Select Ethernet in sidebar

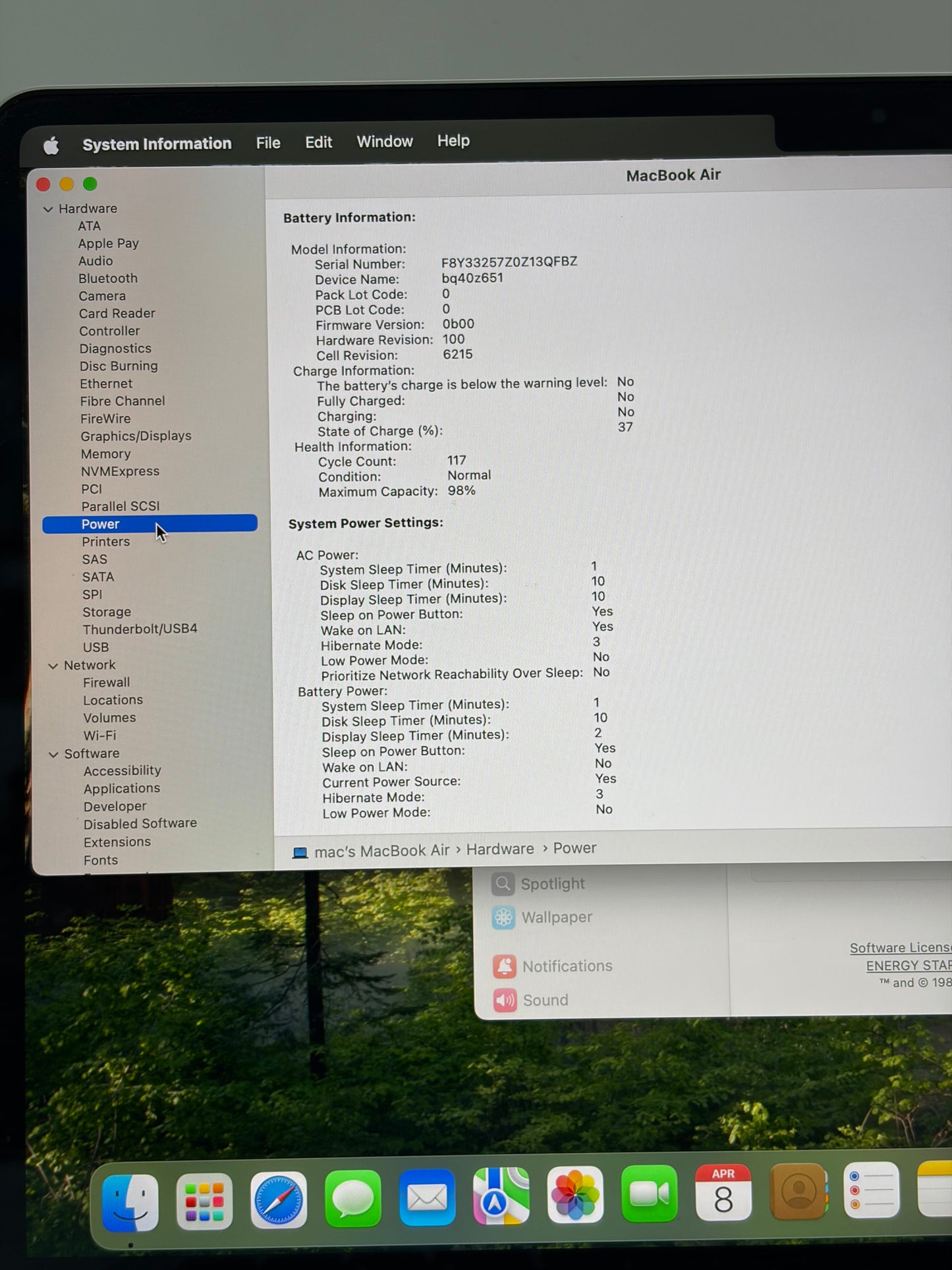106,384
